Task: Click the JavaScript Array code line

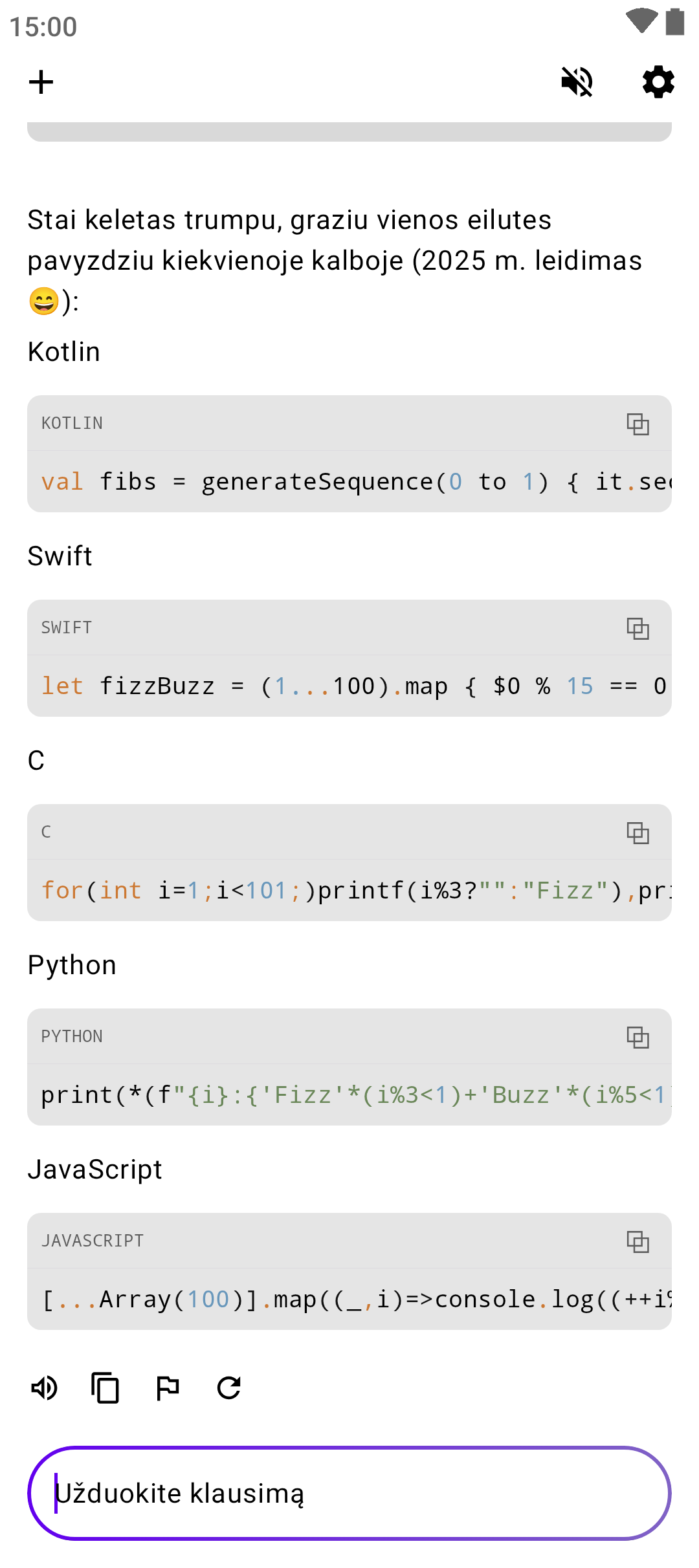Action: [x=349, y=1300]
